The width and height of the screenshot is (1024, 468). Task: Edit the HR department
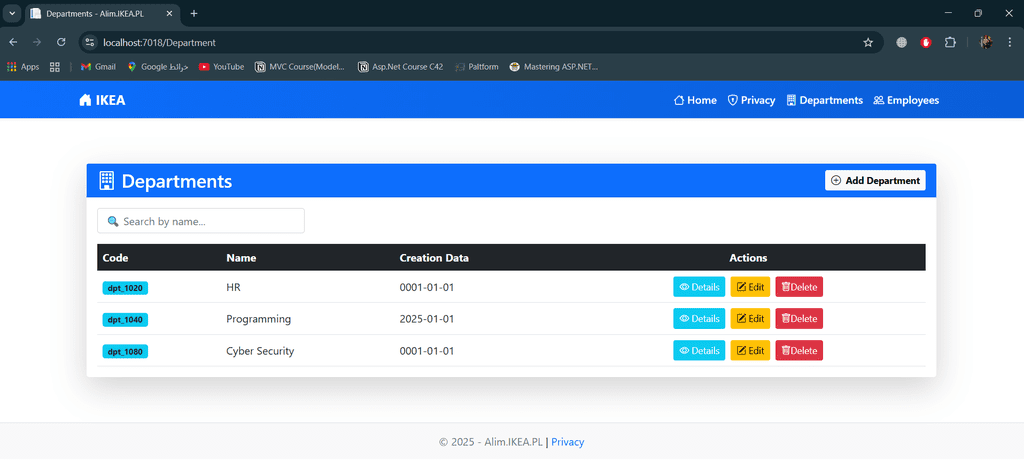[750, 287]
